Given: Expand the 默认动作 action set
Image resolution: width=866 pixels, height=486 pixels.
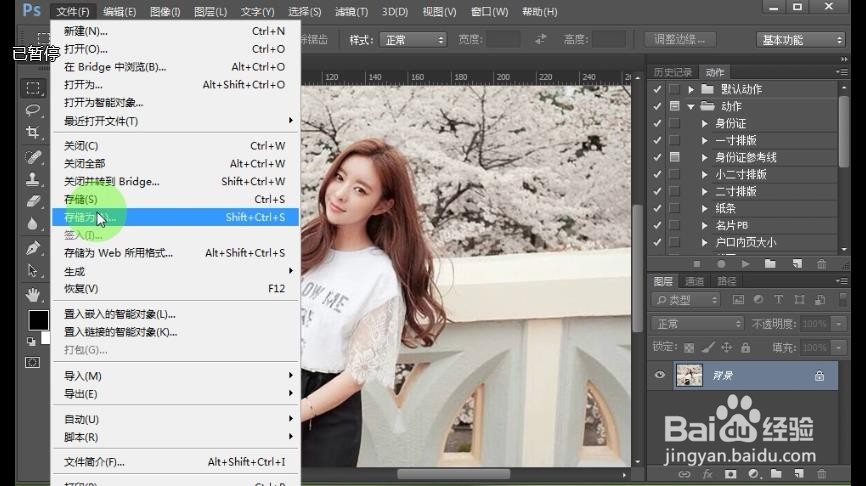Looking at the screenshot, I should pyautogui.click(x=691, y=89).
